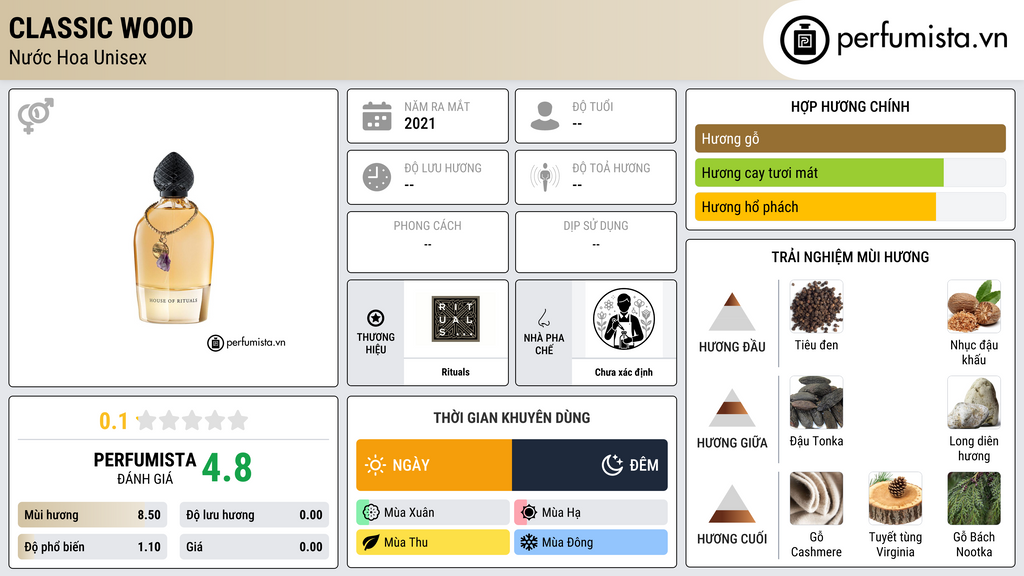Select the Mùa Đông season bar

591,542
